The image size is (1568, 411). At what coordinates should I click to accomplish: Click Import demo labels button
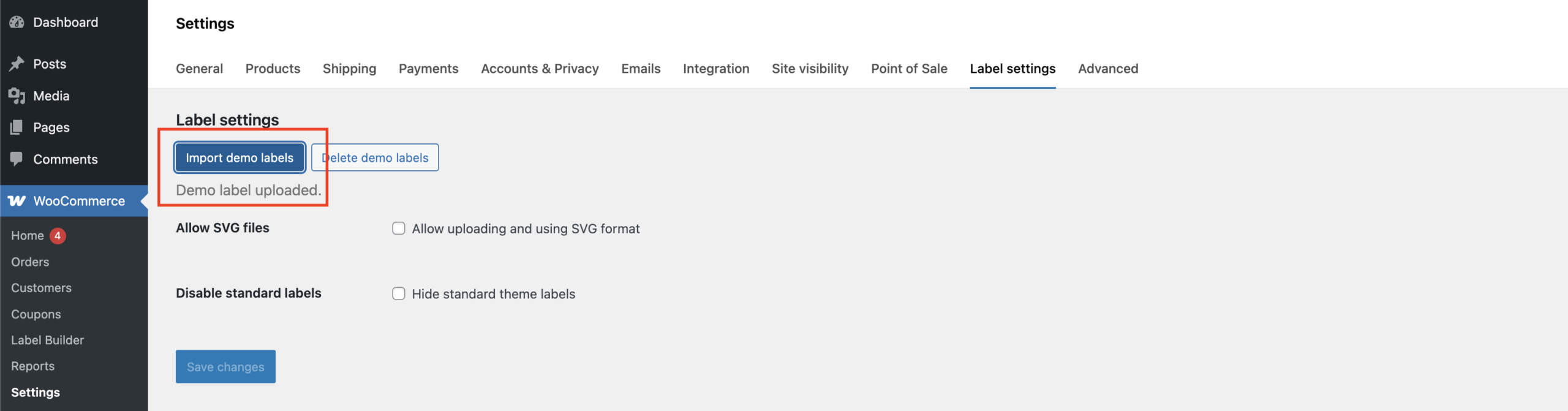point(239,157)
